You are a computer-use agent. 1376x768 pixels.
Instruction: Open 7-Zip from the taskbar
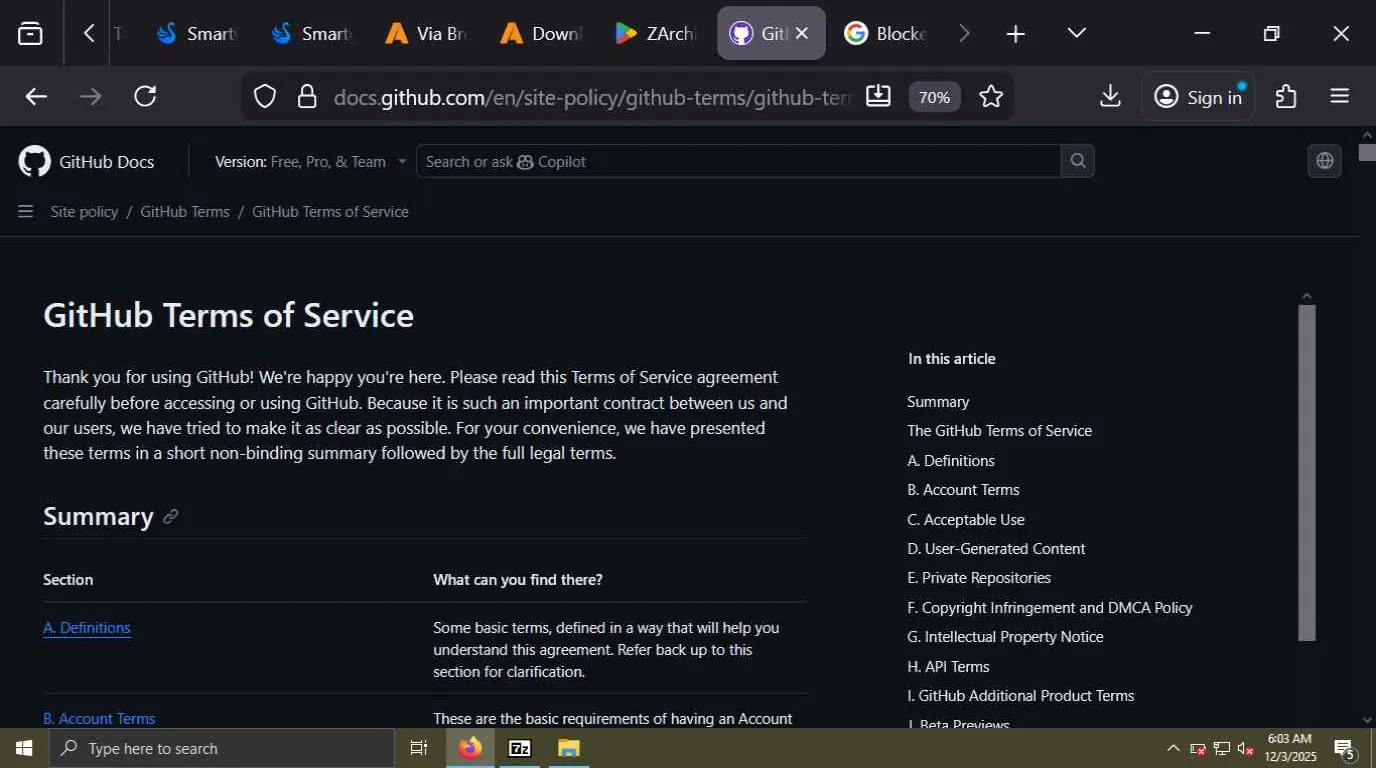pos(520,748)
